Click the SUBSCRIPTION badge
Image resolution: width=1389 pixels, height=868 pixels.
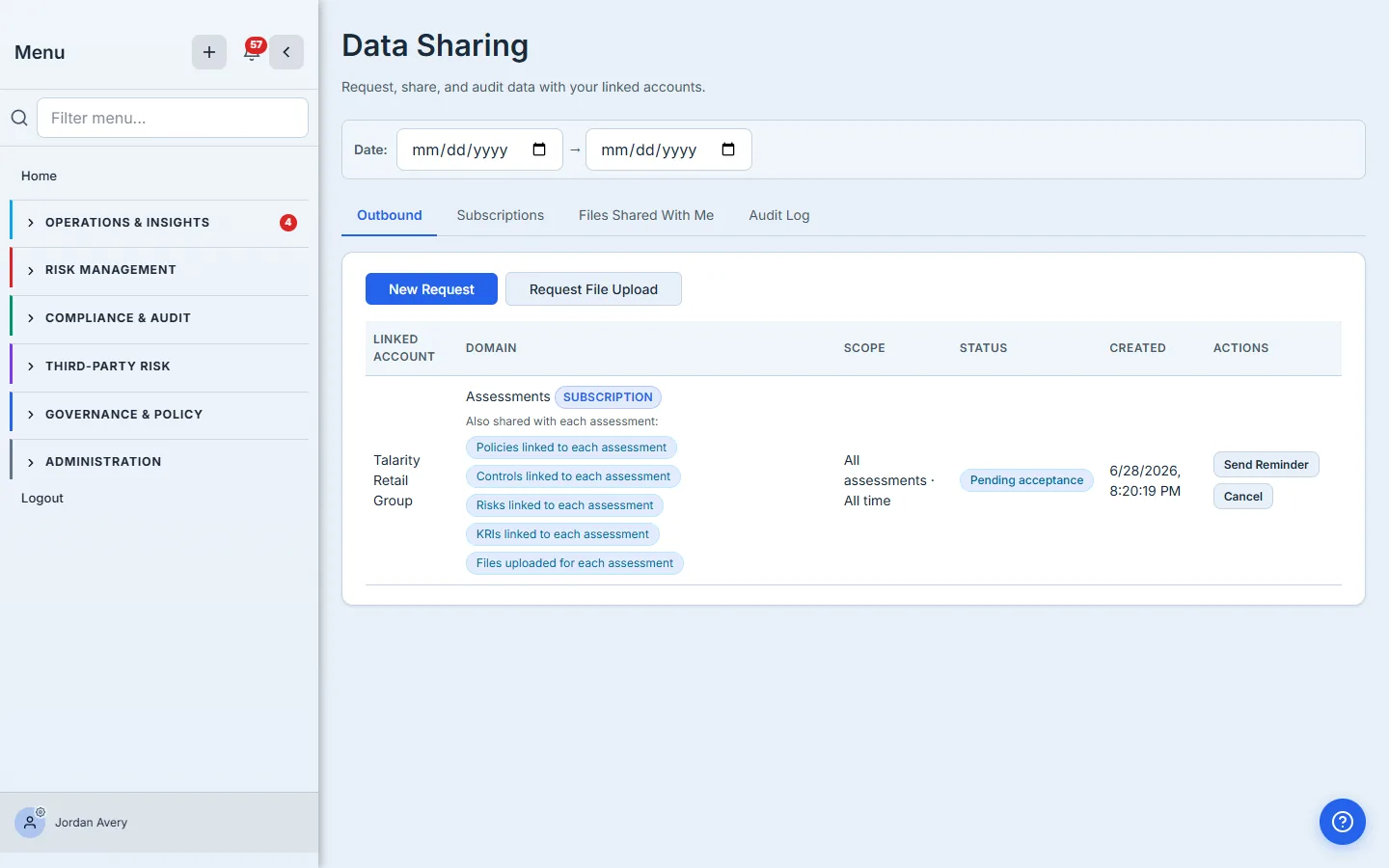coord(608,397)
